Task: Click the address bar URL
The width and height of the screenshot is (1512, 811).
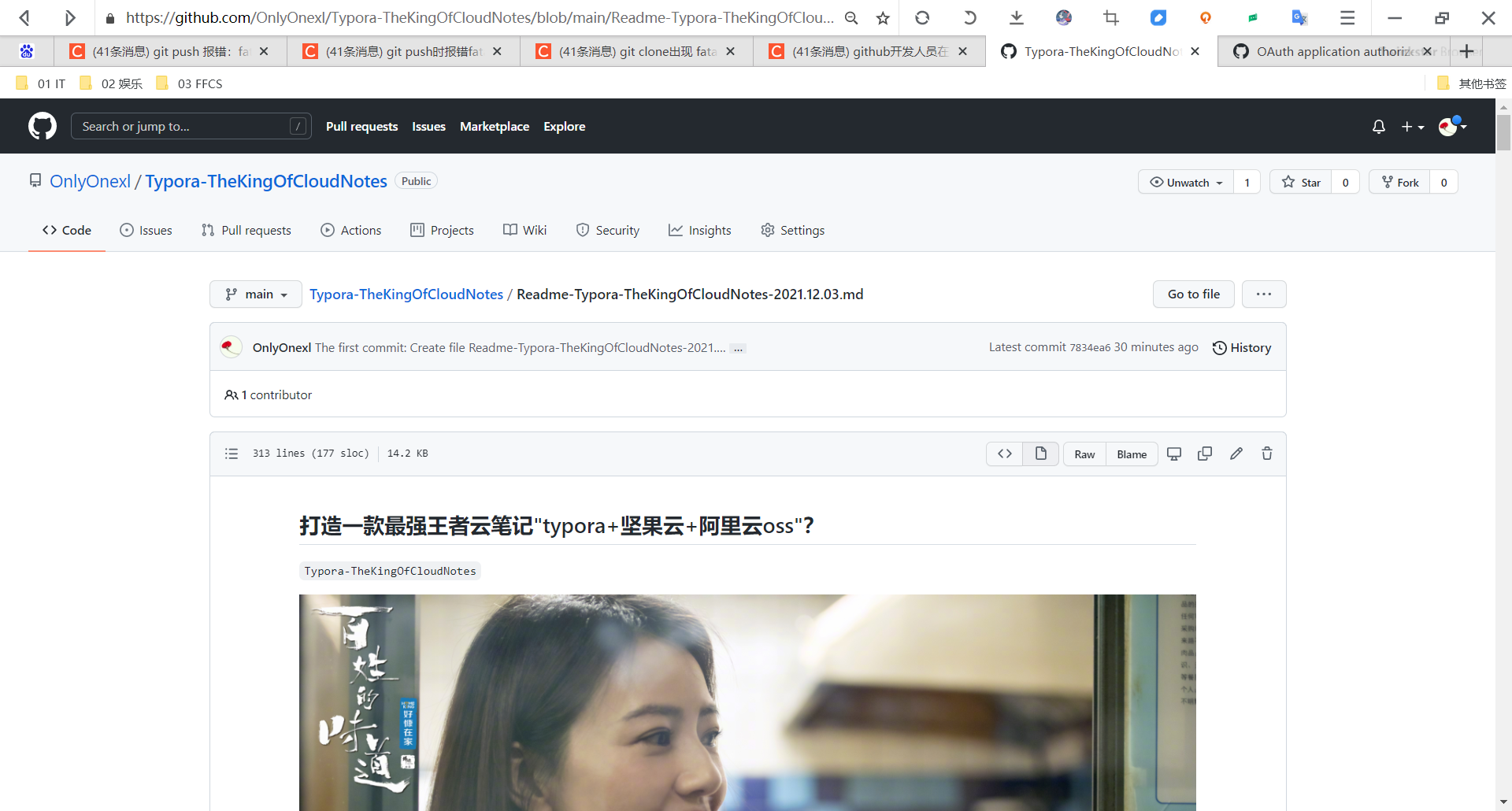Action: (480, 17)
